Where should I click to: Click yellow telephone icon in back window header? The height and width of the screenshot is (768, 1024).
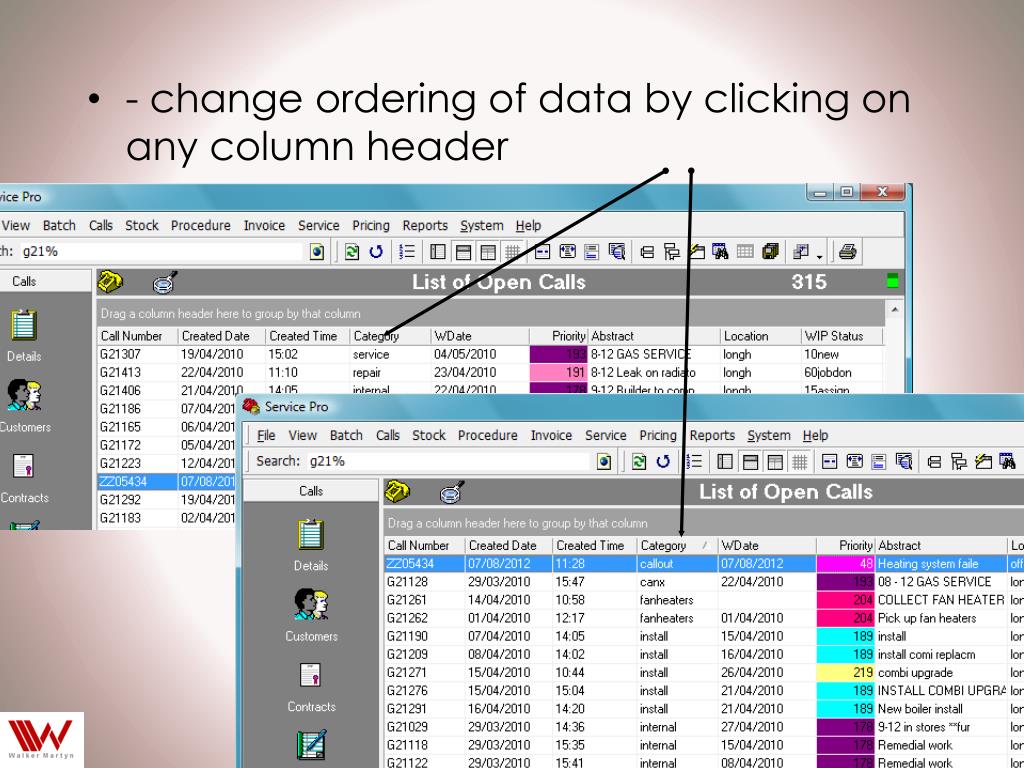(x=110, y=281)
